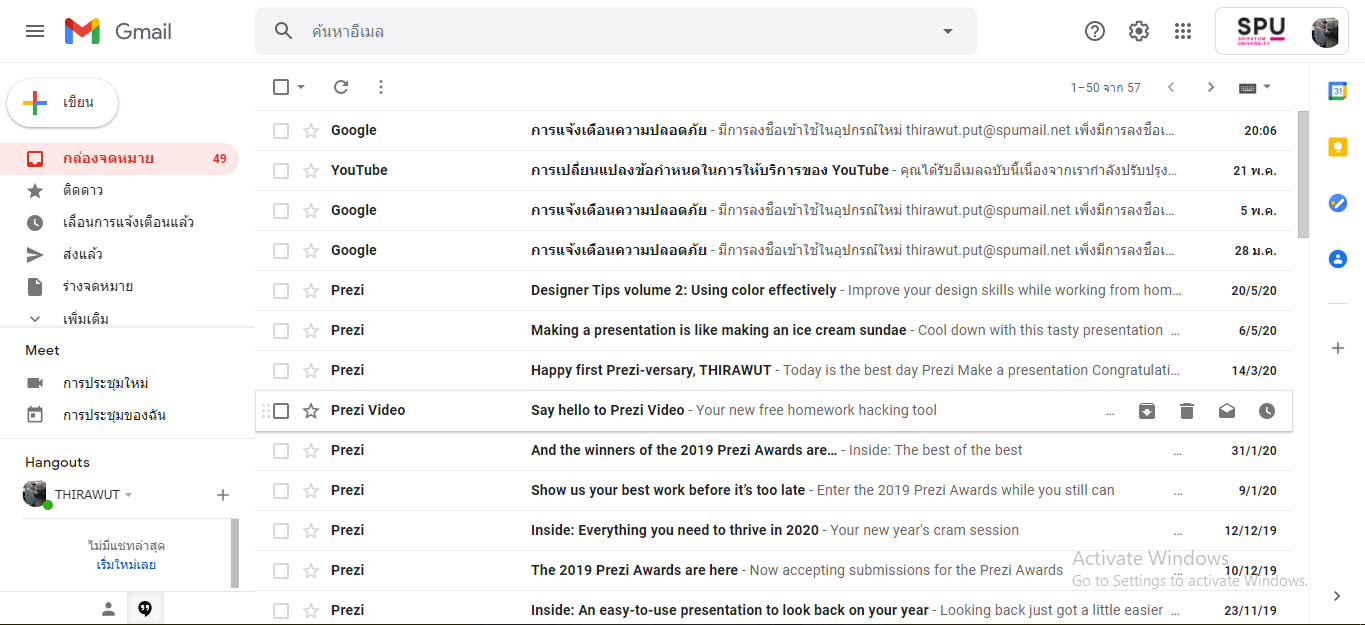Open the ส่งแล้ว sent folder
The height and width of the screenshot is (625, 1365).
pyautogui.click(x=120, y=254)
